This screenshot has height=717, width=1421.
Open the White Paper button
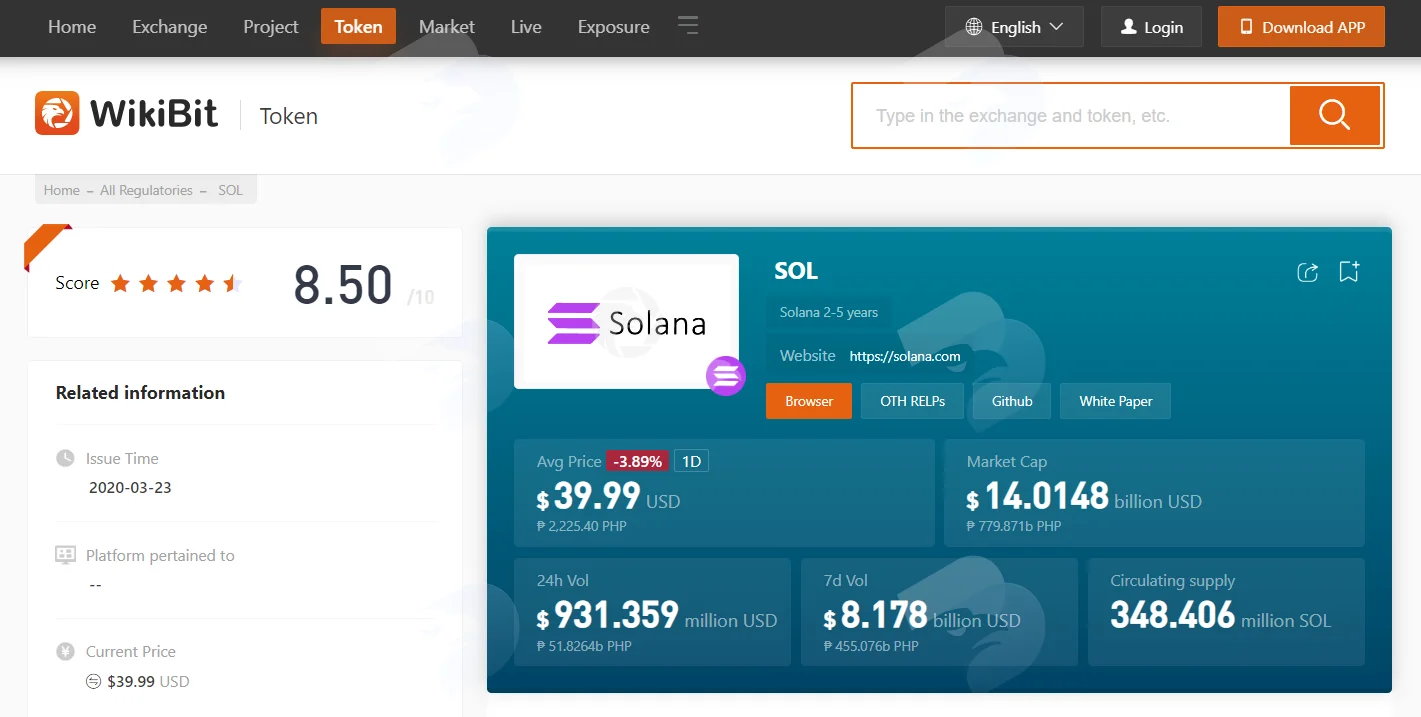click(x=1115, y=401)
